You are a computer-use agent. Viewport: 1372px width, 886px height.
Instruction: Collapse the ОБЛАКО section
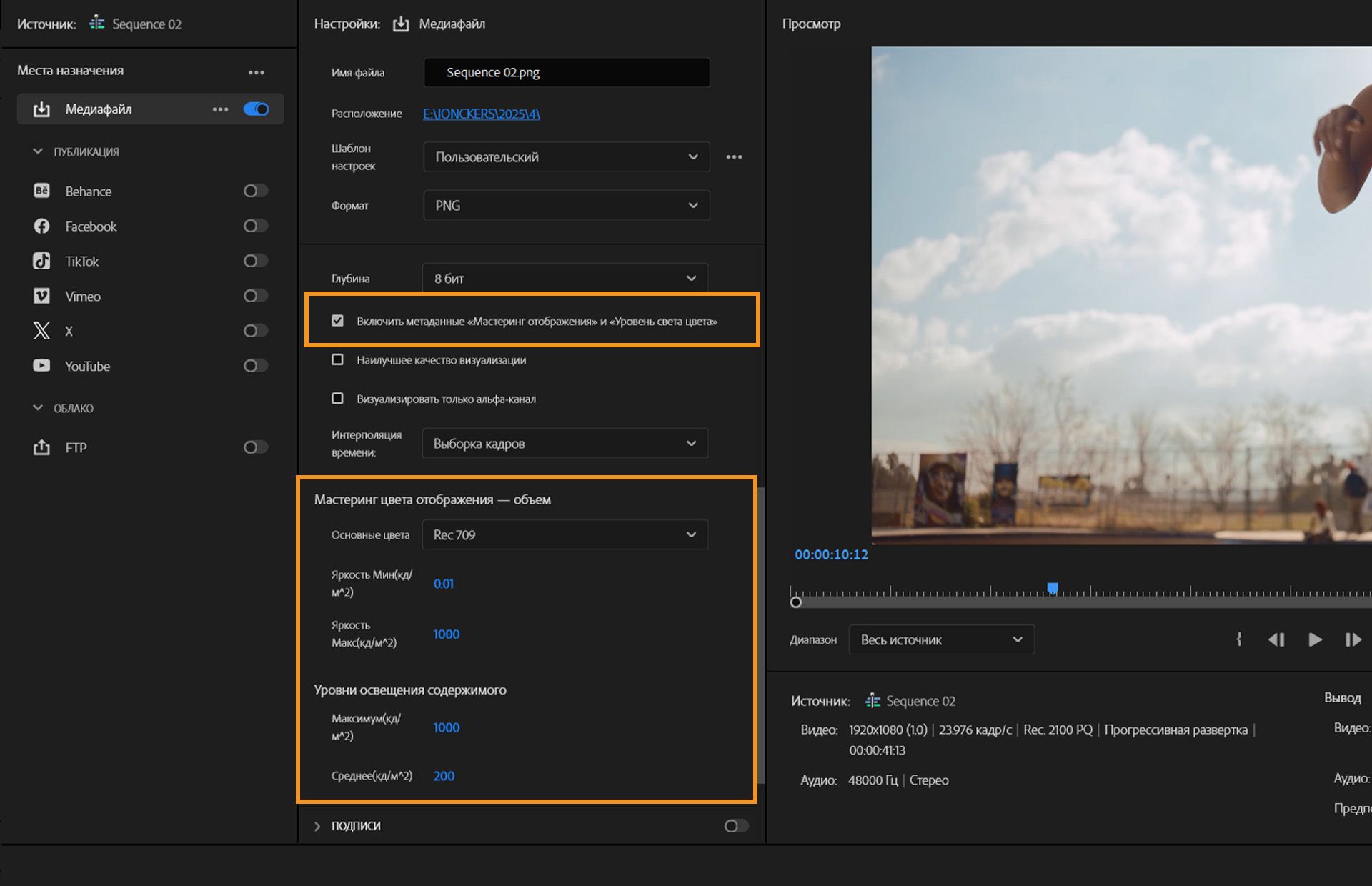click(x=38, y=408)
